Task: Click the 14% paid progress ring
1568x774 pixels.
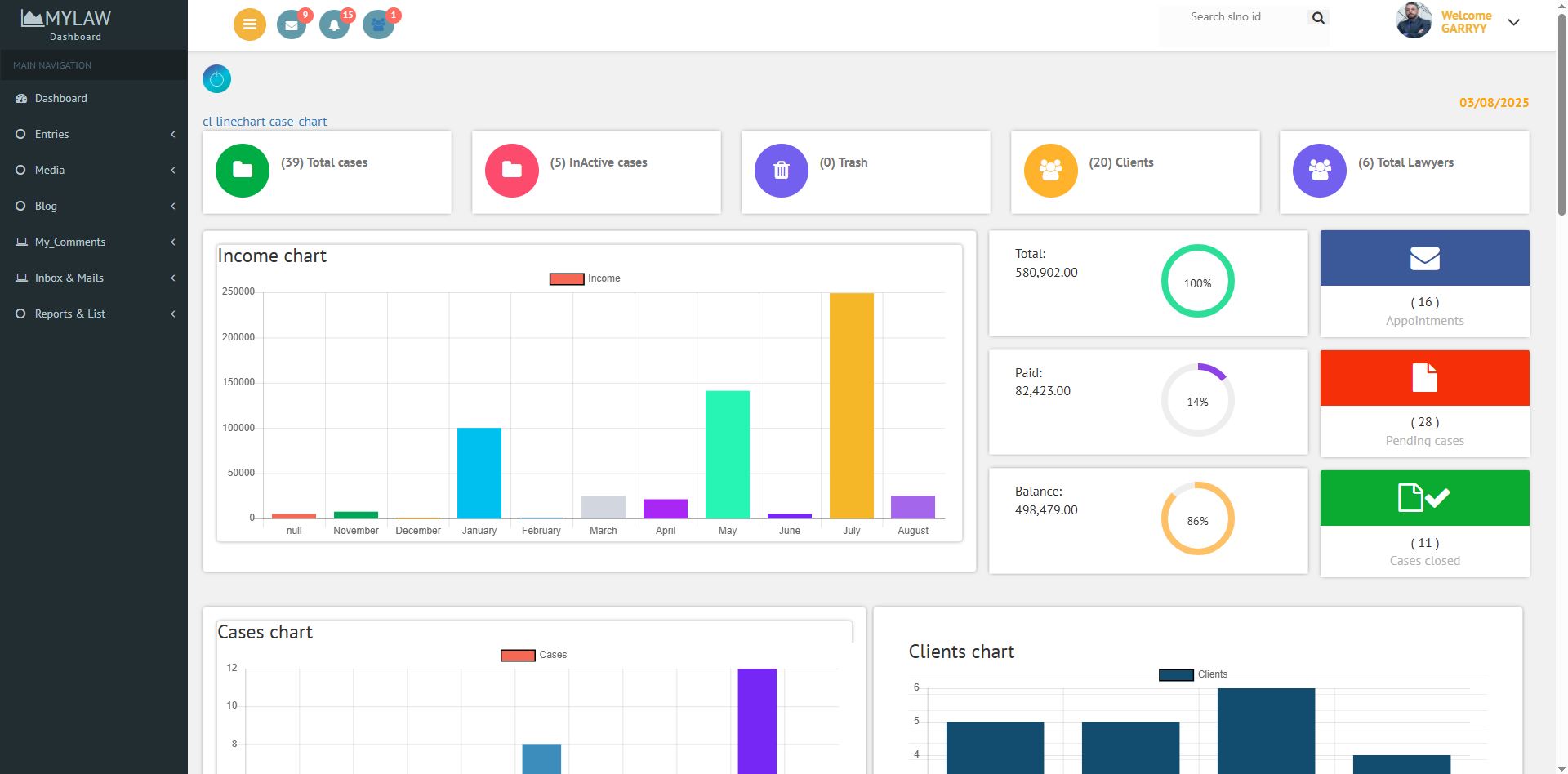Action: click(x=1197, y=400)
